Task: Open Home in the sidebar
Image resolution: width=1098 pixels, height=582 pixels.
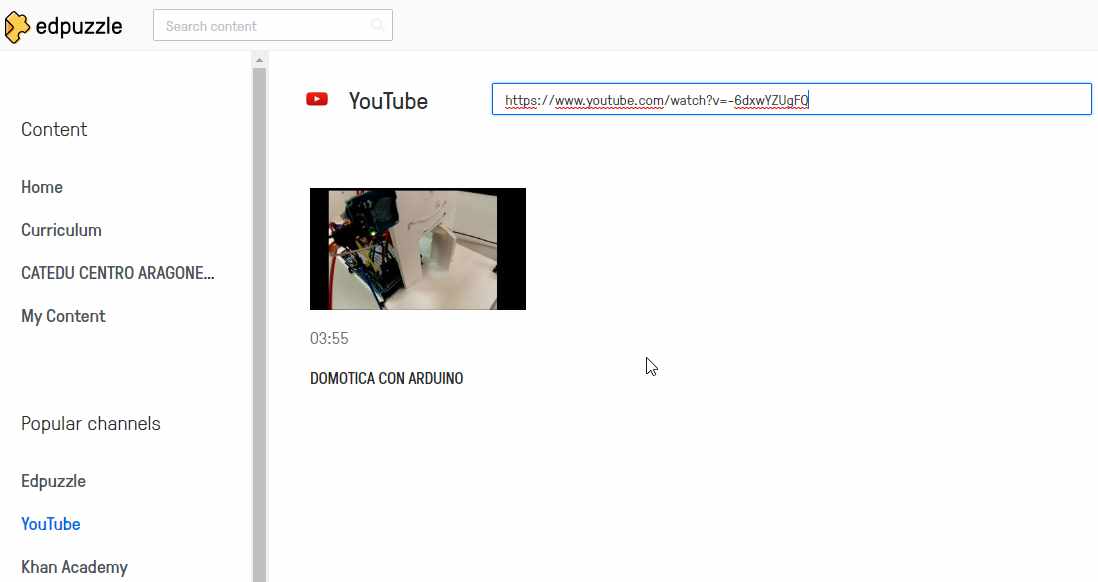Action: click(x=42, y=187)
